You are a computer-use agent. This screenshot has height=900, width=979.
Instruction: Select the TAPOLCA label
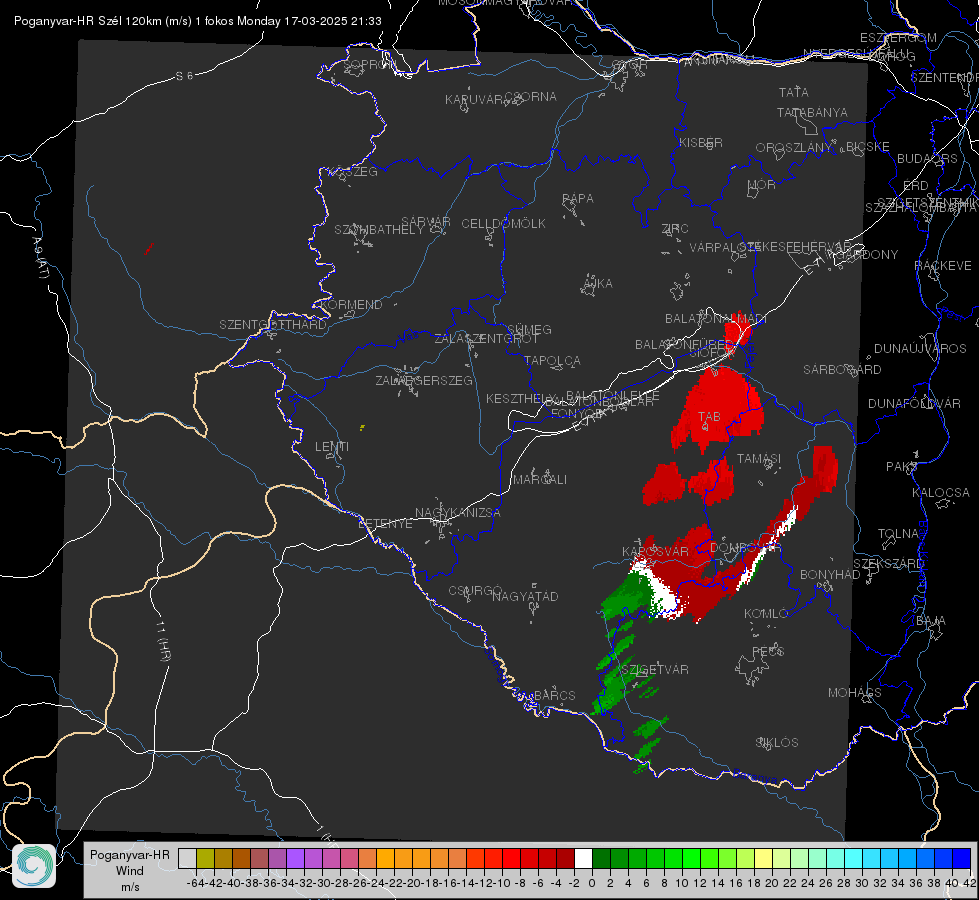click(553, 361)
